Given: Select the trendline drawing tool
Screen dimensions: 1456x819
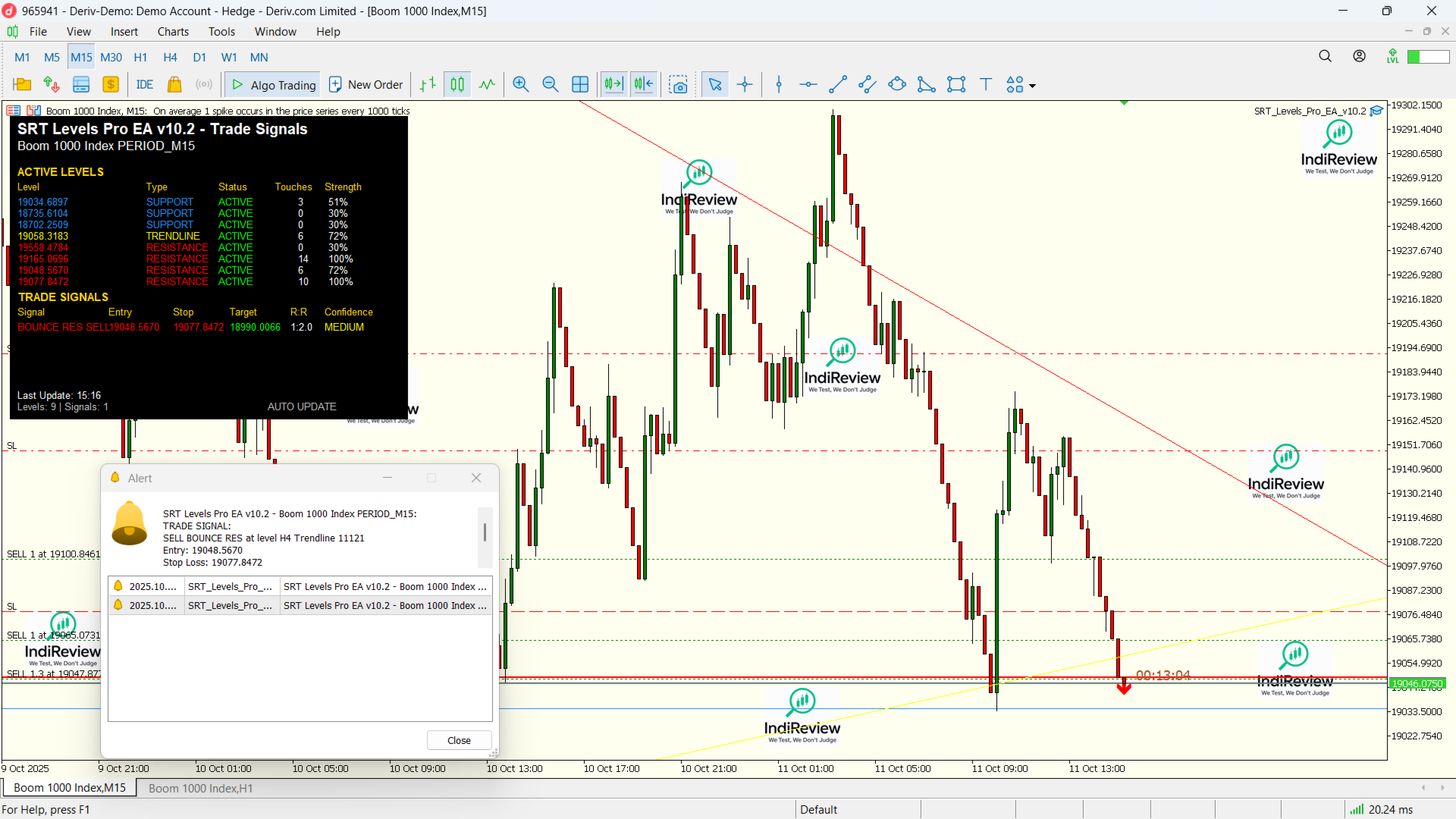Looking at the screenshot, I should tap(838, 85).
